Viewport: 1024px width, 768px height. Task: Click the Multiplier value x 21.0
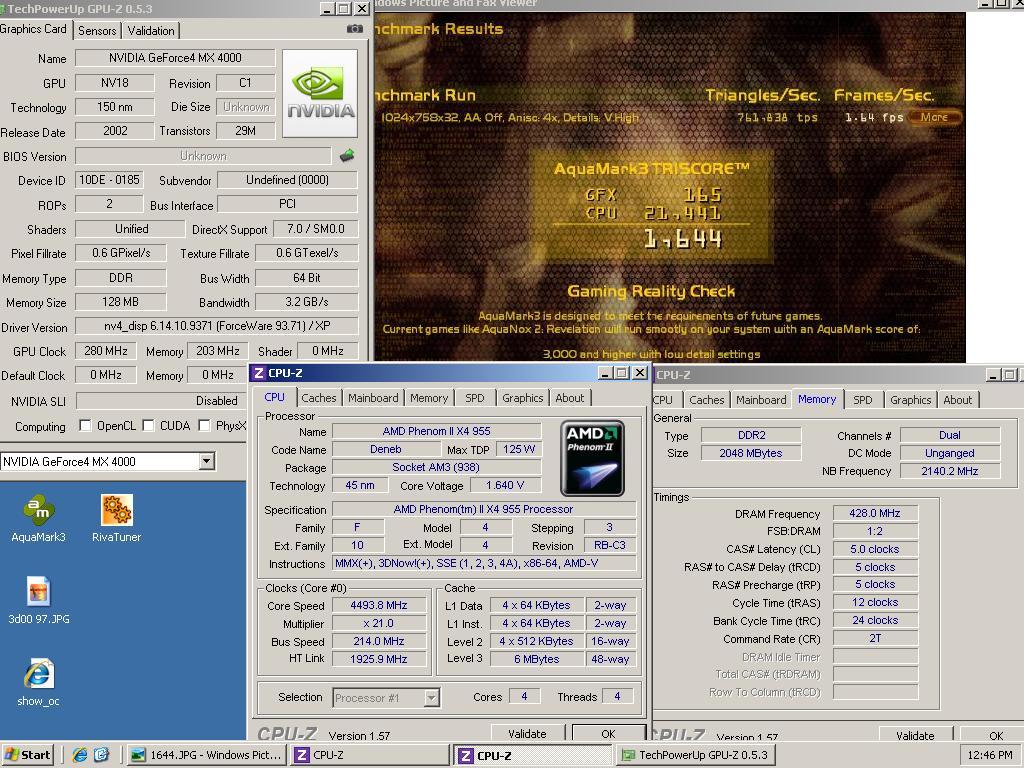coord(379,623)
